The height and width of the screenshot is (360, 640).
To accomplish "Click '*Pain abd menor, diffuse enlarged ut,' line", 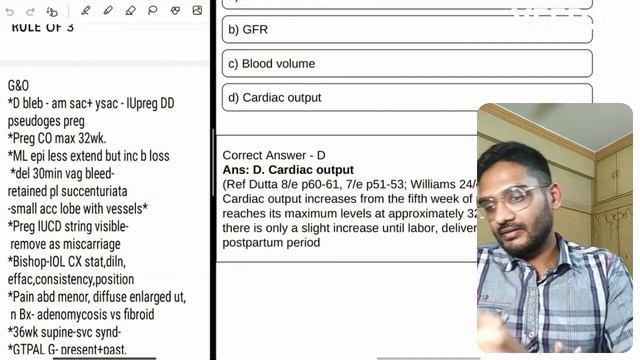I will (97, 297).
